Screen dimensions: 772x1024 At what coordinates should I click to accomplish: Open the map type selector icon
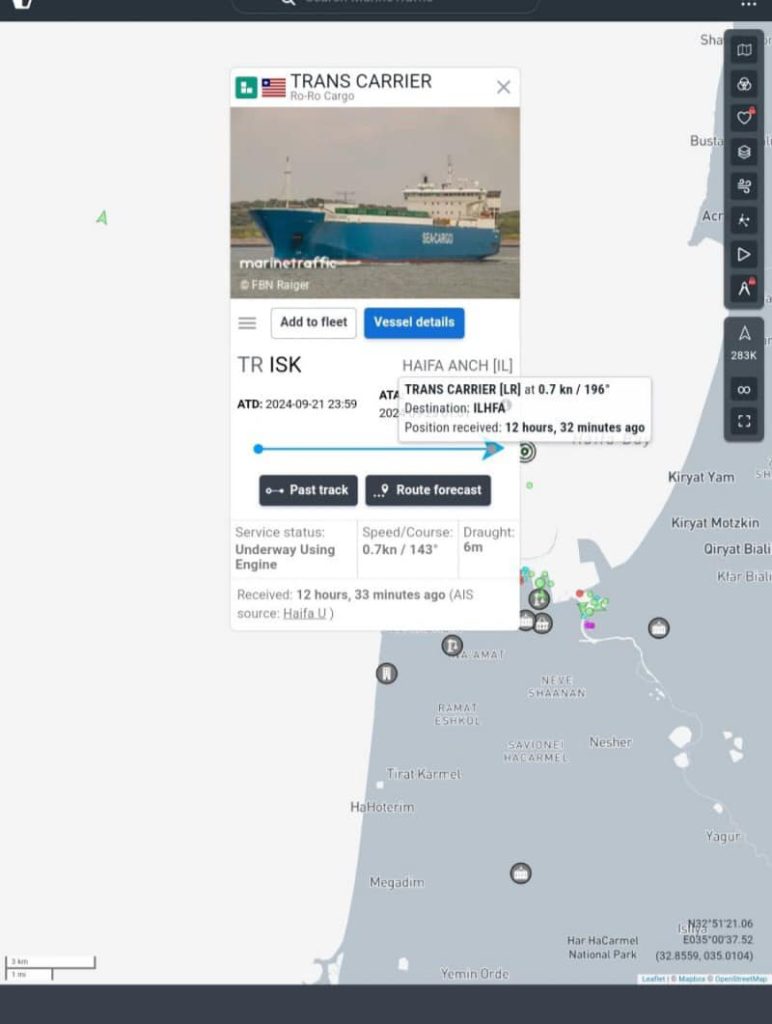coord(744,50)
